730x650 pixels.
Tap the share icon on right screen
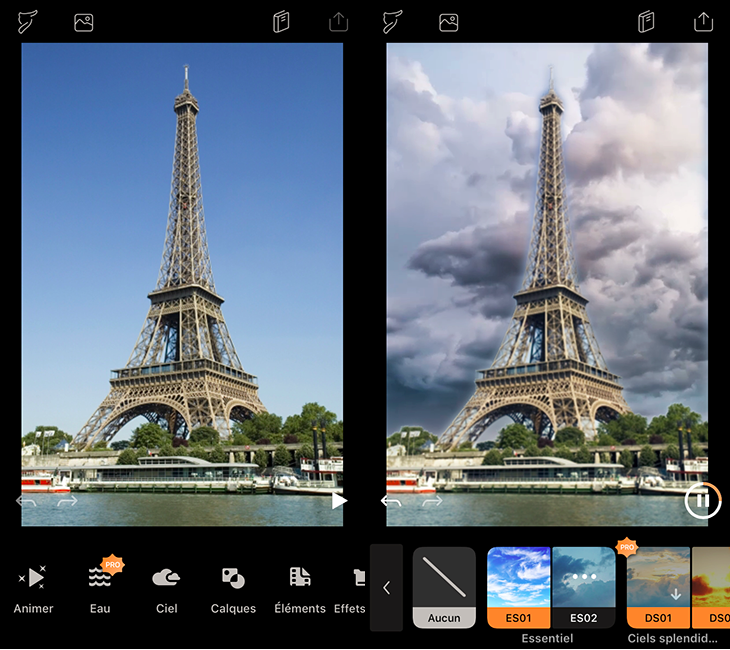point(703,22)
